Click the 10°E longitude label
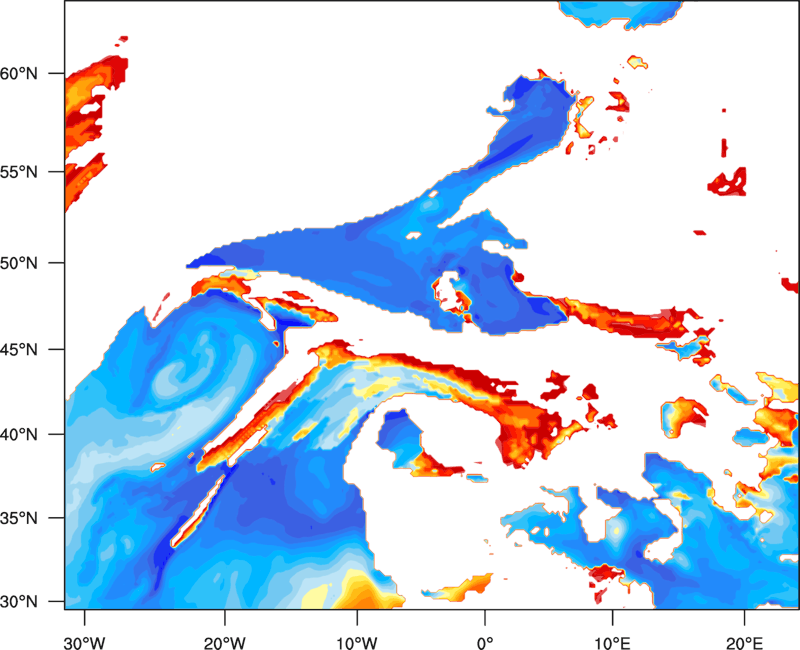This screenshot has width=800, height=650. tap(612, 643)
